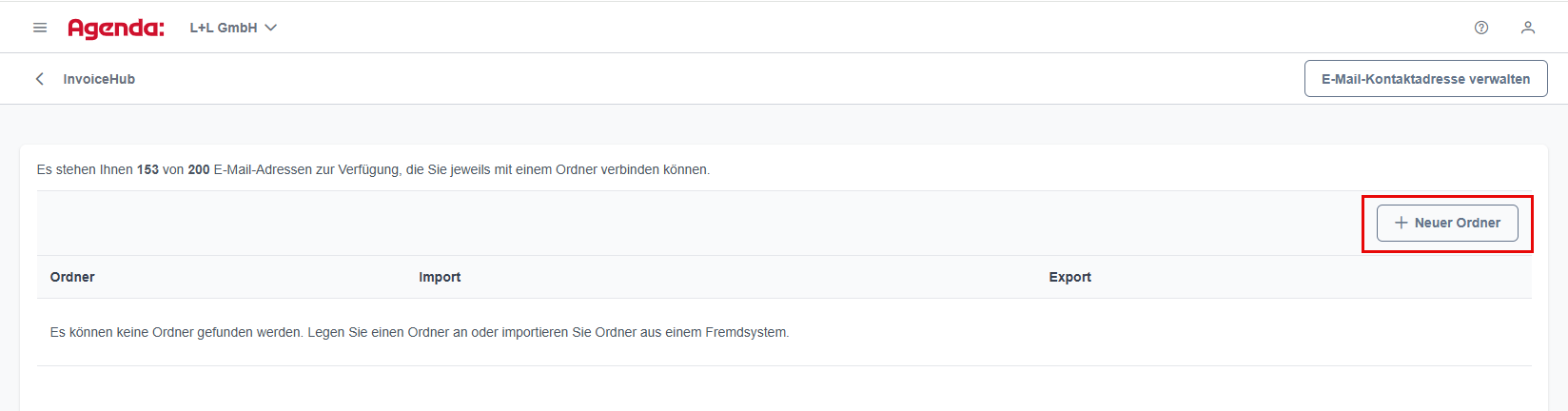Select the InvoiceHub page title
Image resolution: width=1568 pixels, height=411 pixels.
click(99, 79)
